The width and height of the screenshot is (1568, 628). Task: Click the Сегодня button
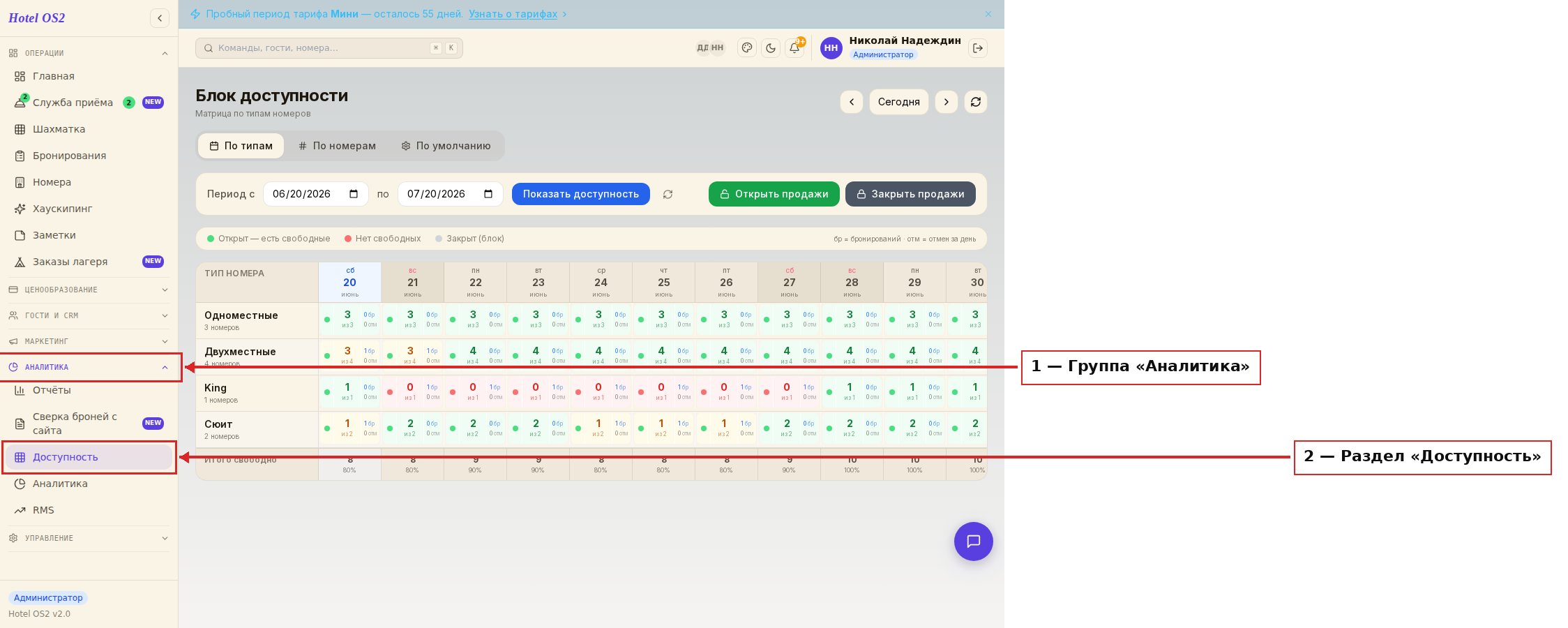tap(898, 102)
